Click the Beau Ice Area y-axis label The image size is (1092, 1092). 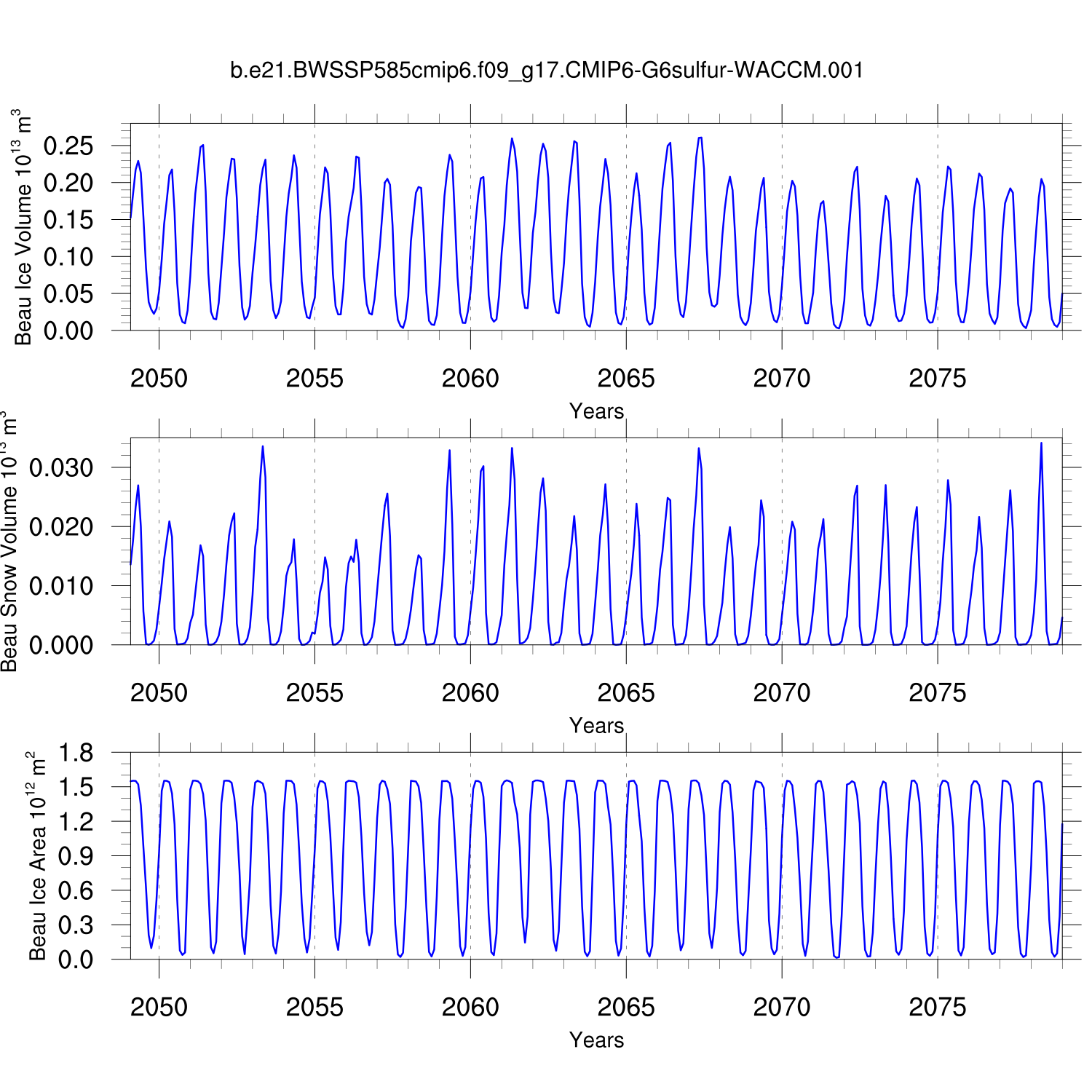(36, 856)
